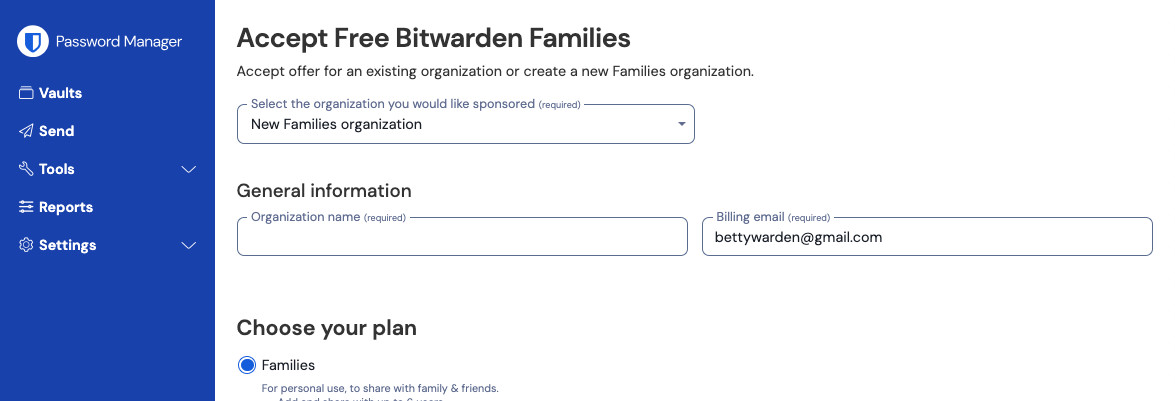This screenshot has width=1175, height=401.
Task: Expand the Settings menu chevron
Action: (x=188, y=245)
